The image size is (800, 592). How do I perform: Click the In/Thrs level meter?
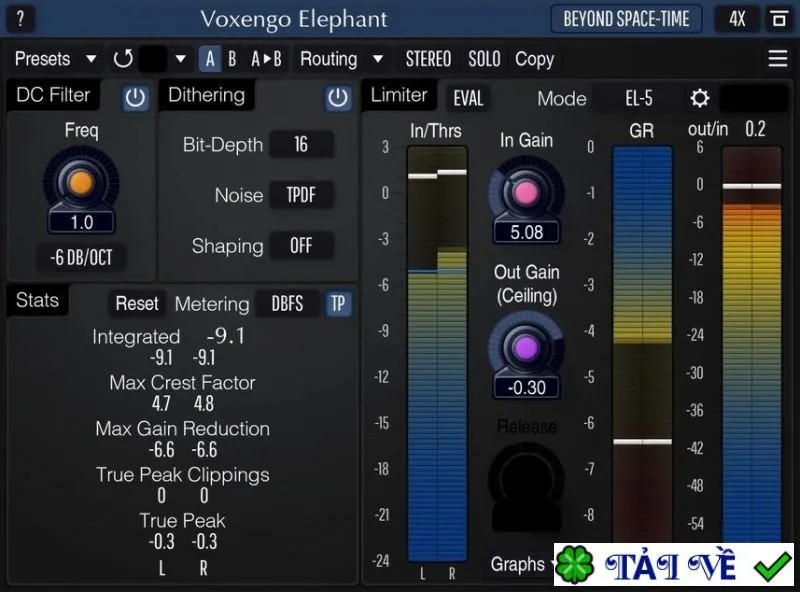[x=437, y=354]
